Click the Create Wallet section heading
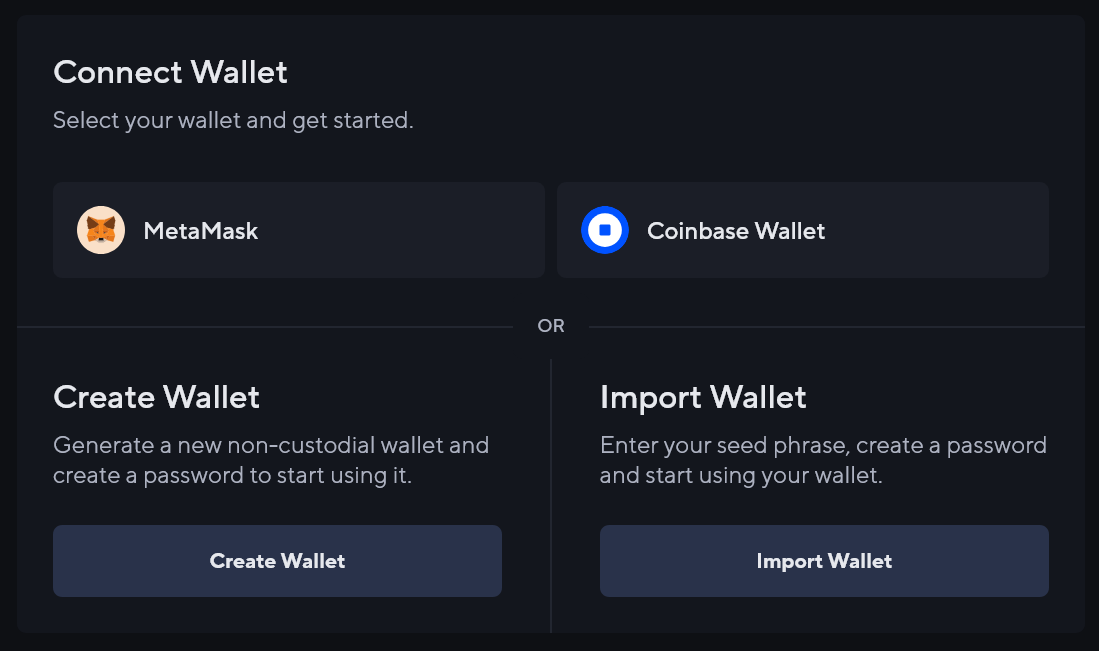Image resolution: width=1099 pixels, height=651 pixels. click(x=156, y=397)
